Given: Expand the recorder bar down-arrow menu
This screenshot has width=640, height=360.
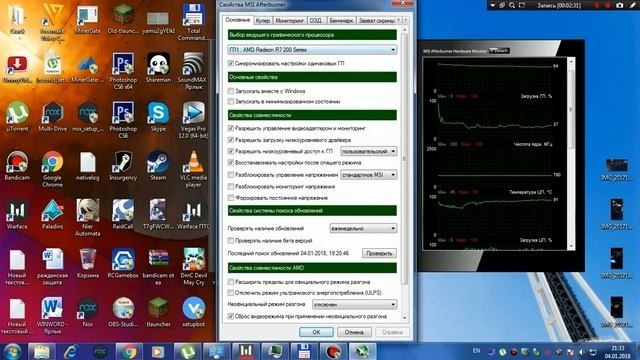Looking at the screenshot, I should 493,5.
